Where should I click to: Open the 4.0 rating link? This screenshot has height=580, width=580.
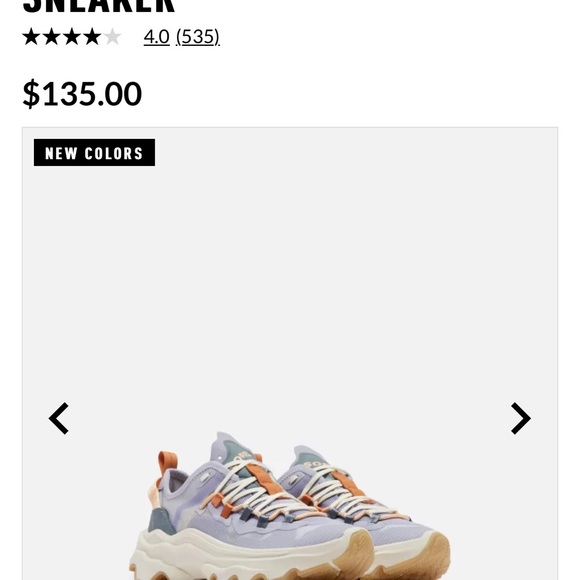[156, 37]
